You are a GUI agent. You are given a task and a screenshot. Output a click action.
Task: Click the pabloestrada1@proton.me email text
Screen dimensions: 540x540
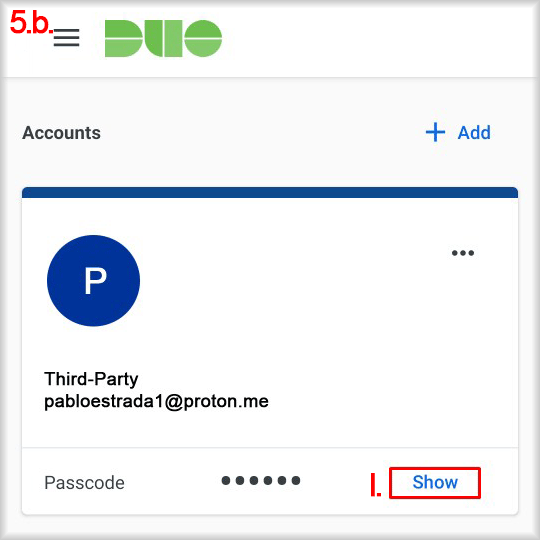pyautogui.click(x=156, y=402)
